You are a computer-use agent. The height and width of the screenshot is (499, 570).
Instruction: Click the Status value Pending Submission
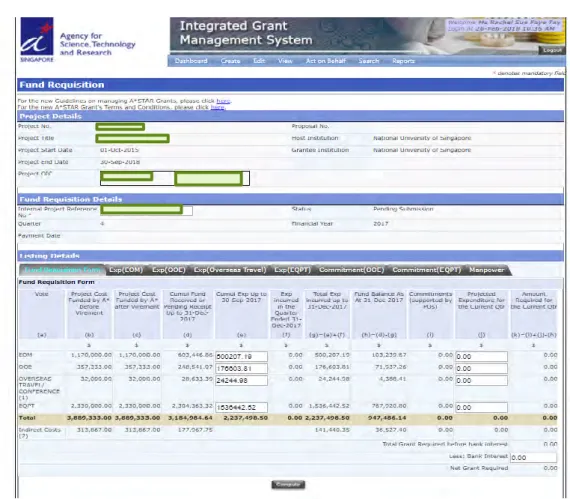pos(403,209)
